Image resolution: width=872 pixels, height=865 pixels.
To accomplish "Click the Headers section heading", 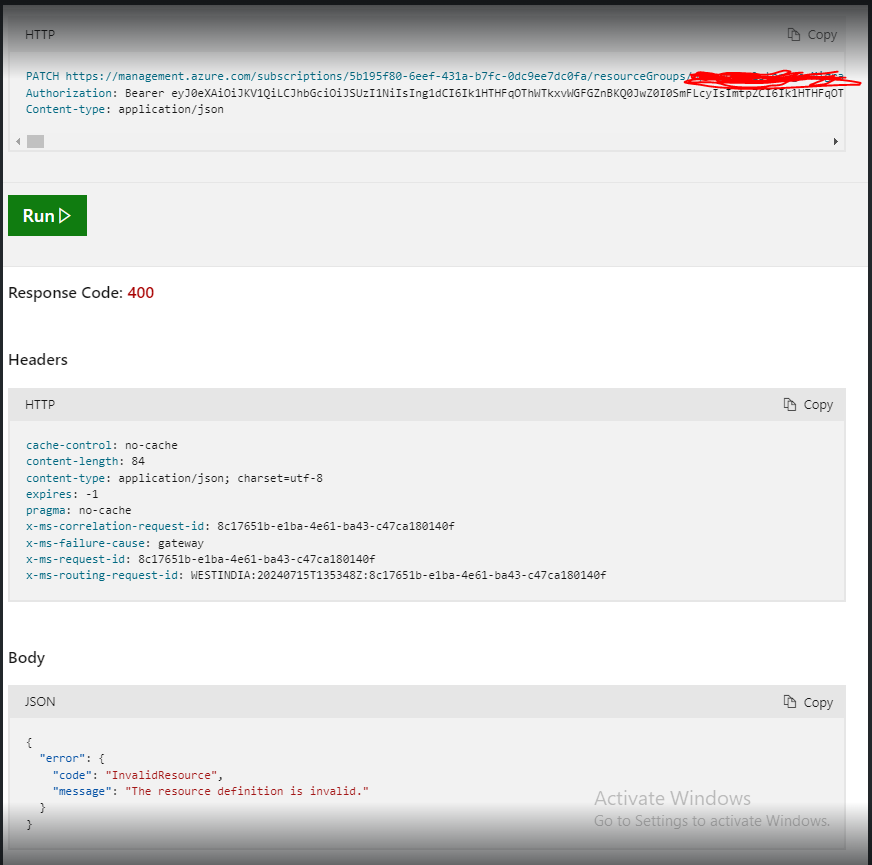I will (x=38, y=360).
